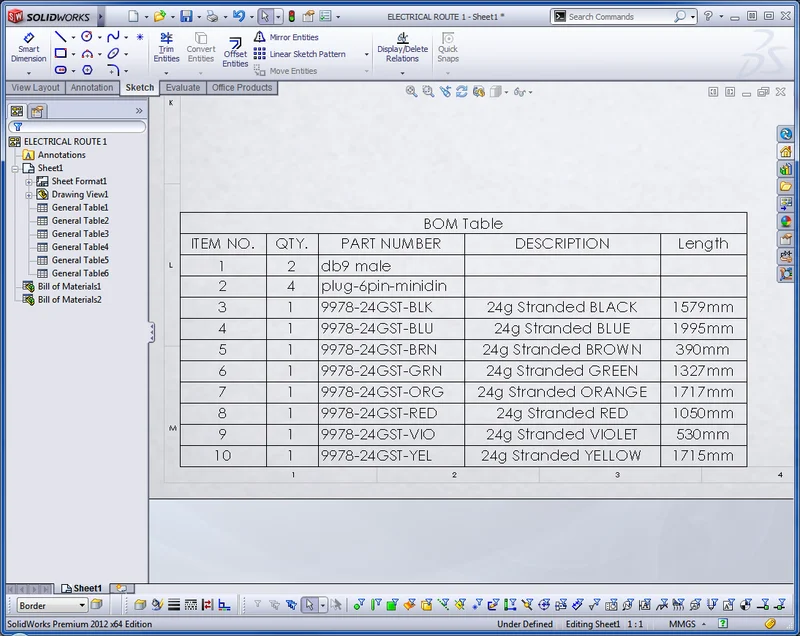This screenshot has width=800, height=636.
Task: Select the Smart Dimension tool
Action: [28, 48]
